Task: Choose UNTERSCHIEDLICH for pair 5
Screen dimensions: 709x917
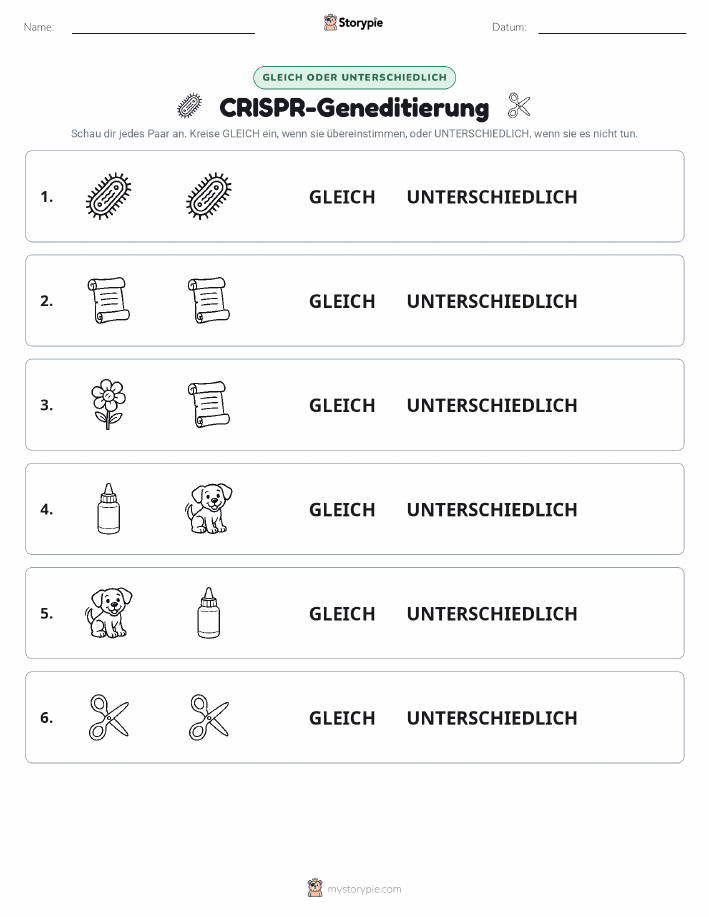Action: coord(492,613)
